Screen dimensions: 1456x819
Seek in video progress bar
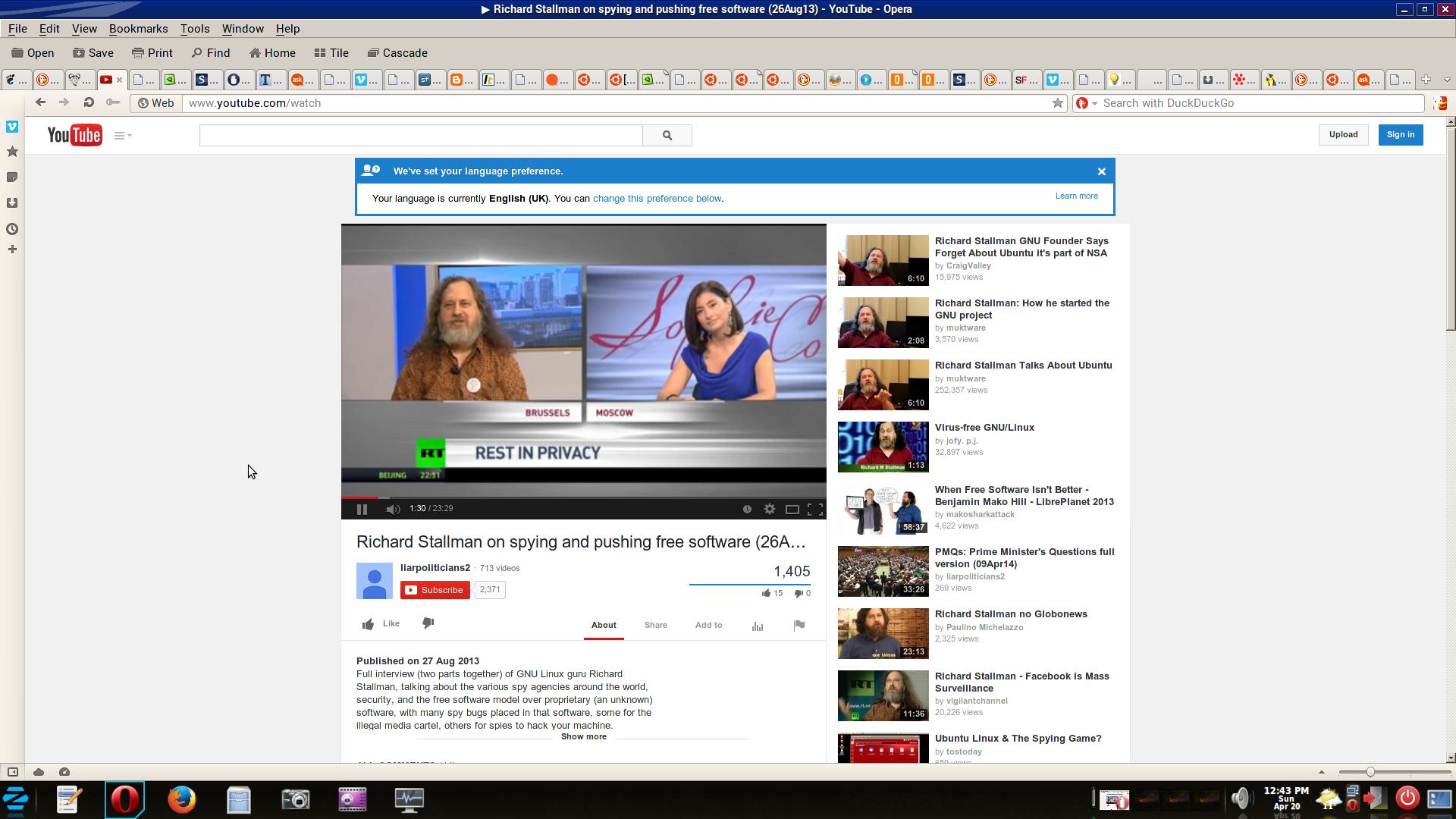tap(584, 497)
